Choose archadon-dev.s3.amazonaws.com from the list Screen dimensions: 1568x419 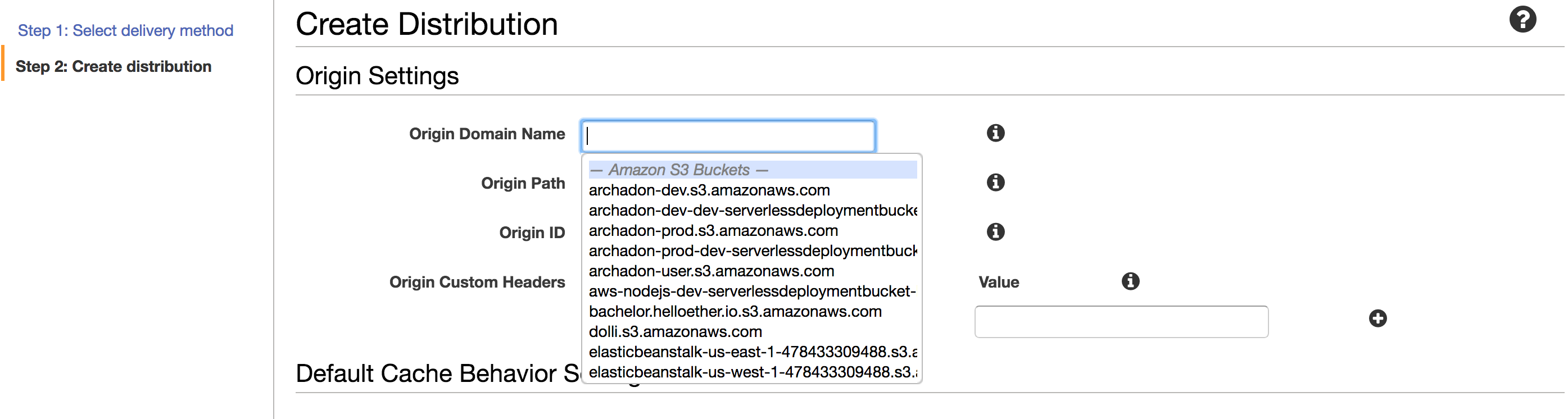pos(709,190)
